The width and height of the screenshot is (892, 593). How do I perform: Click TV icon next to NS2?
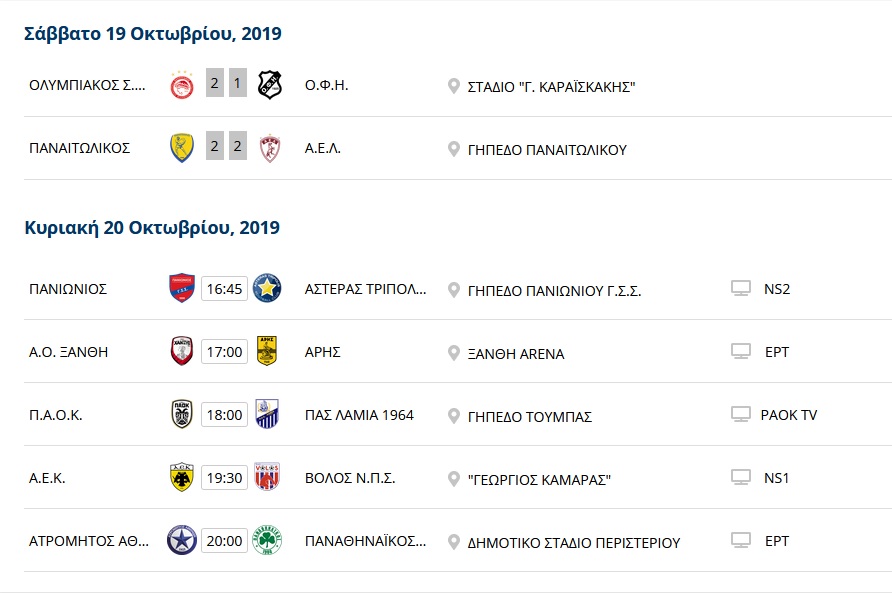(x=741, y=289)
